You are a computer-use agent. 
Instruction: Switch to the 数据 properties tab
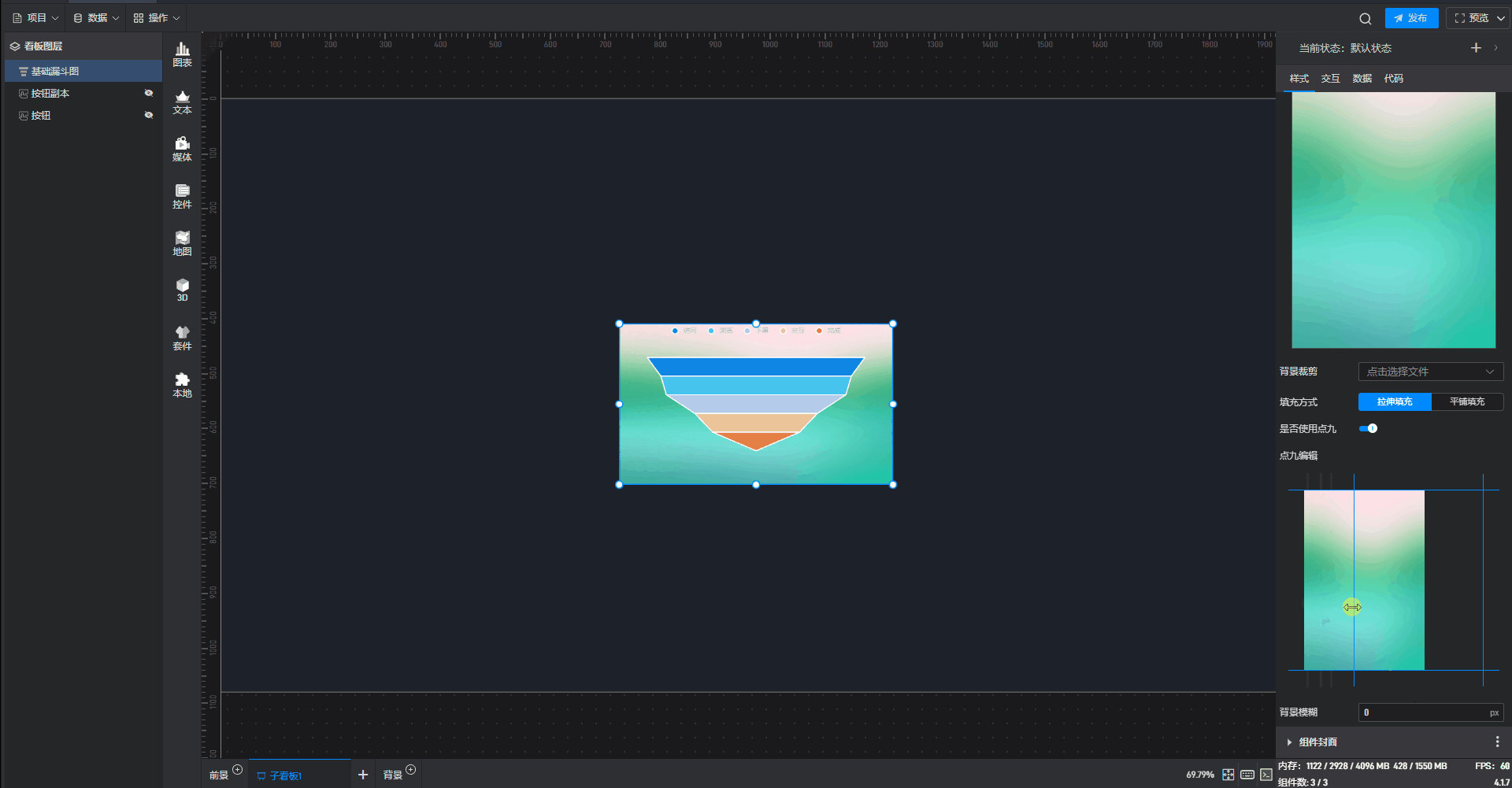pos(1362,79)
